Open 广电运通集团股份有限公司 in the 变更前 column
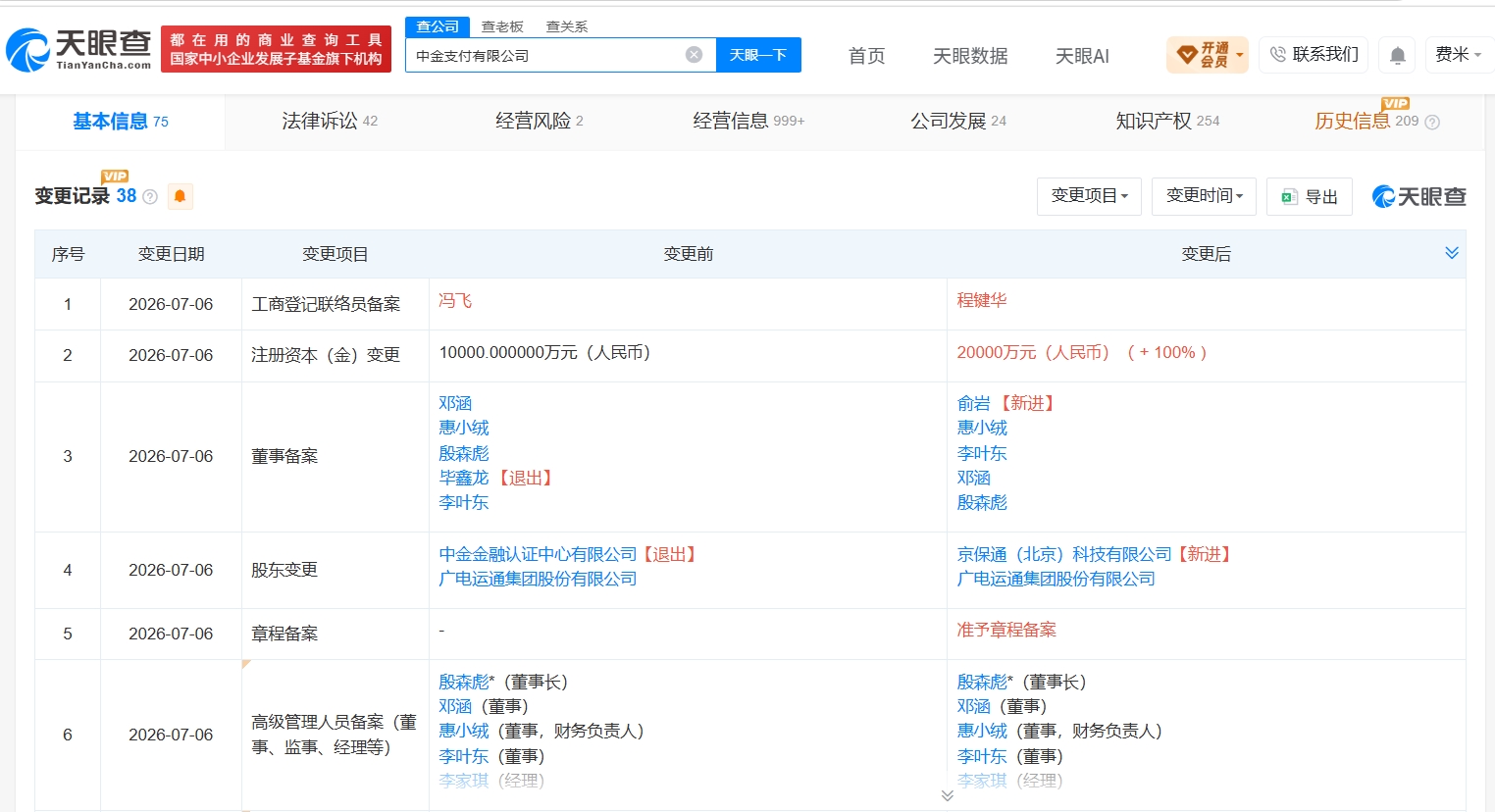Viewport: 1495px width, 812px height. [x=538, y=579]
